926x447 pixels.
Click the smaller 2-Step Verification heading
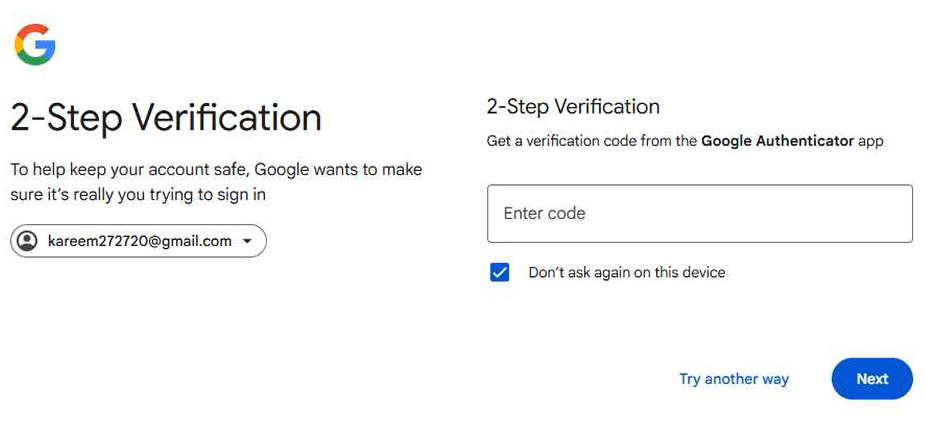573,107
